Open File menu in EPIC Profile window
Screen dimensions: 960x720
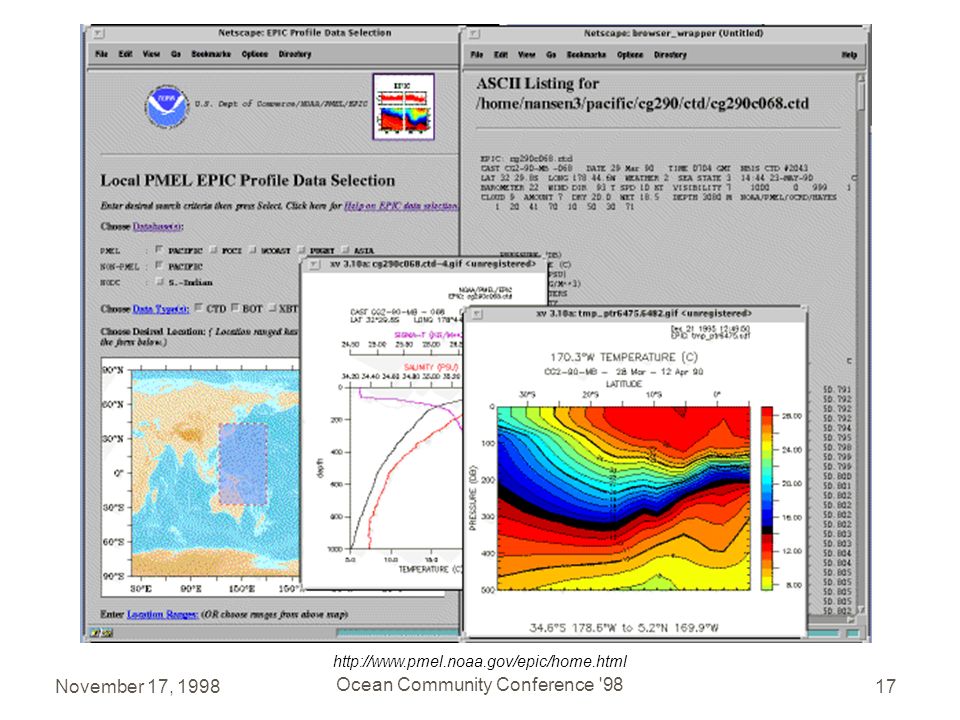(x=102, y=54)
